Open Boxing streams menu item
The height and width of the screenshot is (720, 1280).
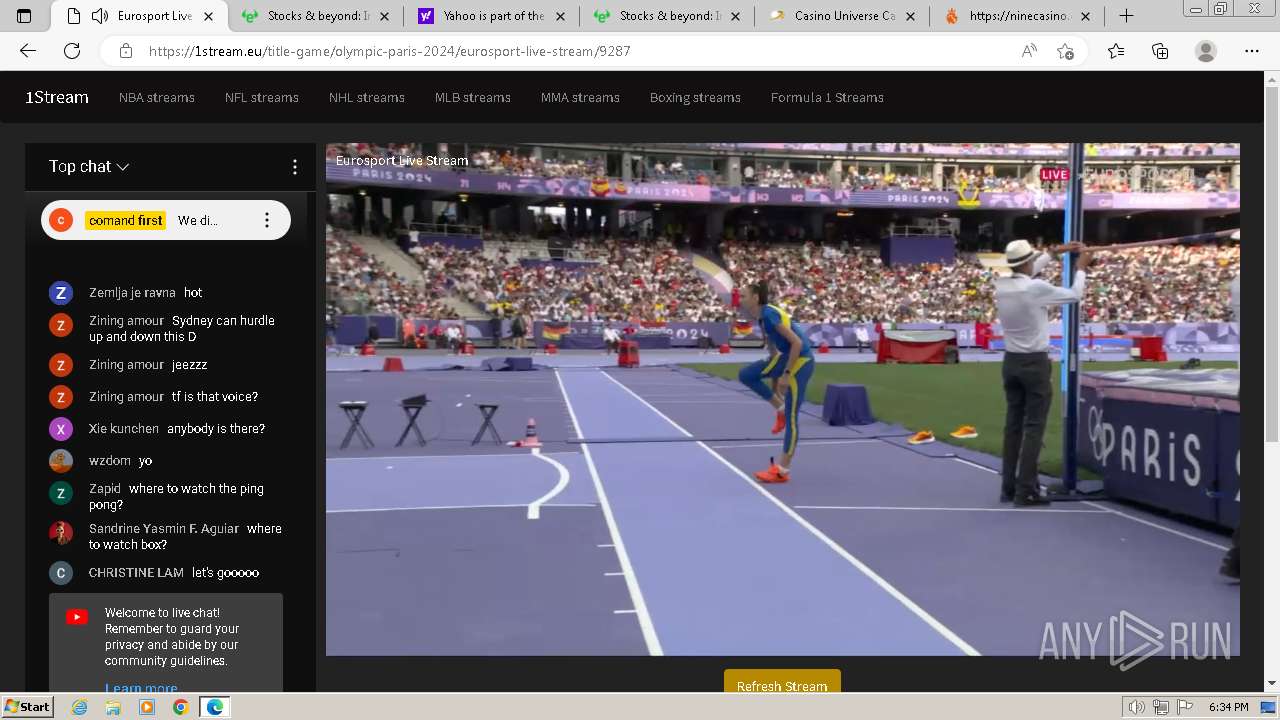(695, 97)
